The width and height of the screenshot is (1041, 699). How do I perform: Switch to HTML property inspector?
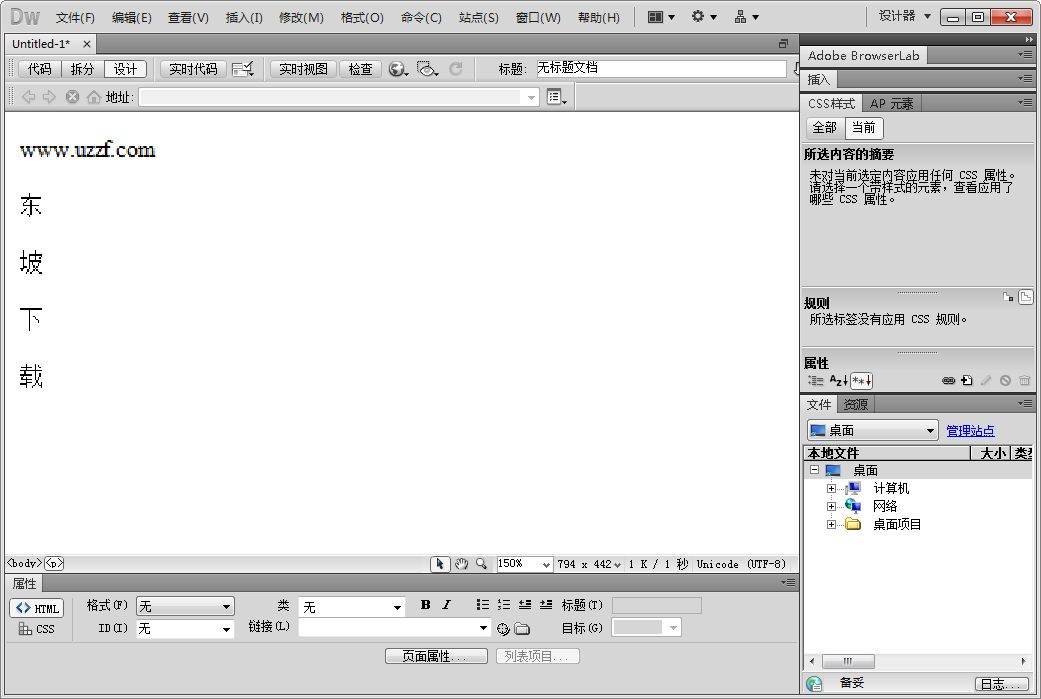click(37, 608)
